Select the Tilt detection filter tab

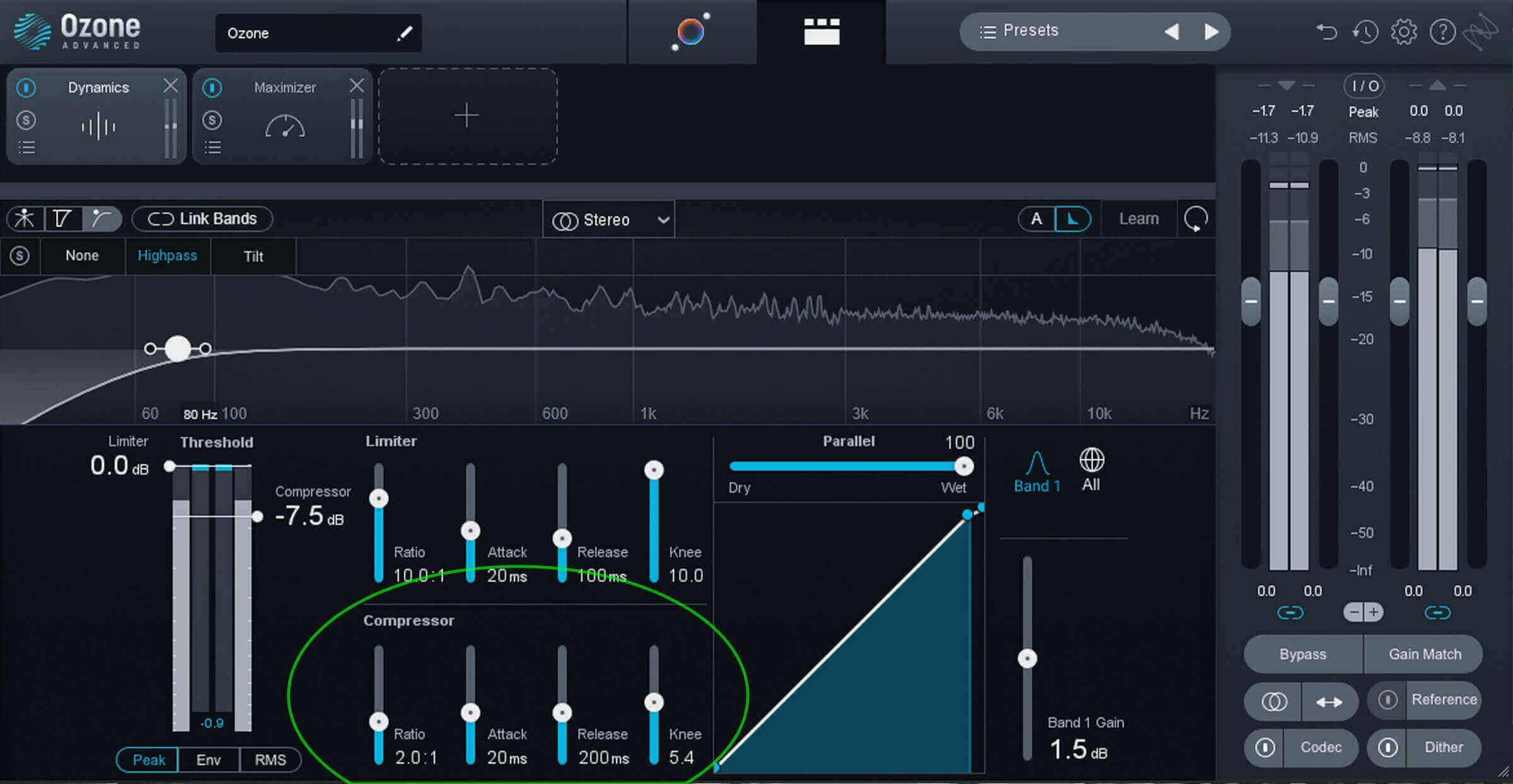(x=253, y=256)
